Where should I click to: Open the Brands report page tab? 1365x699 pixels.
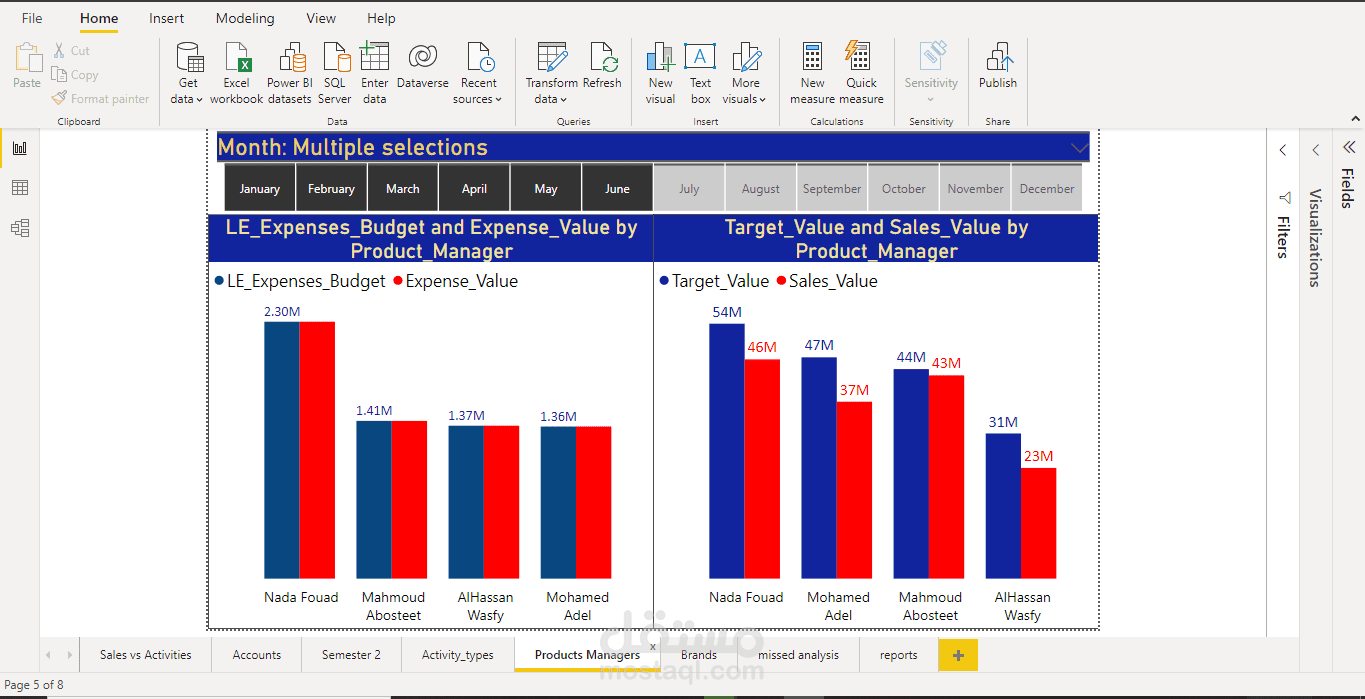(x=698, y=655)
